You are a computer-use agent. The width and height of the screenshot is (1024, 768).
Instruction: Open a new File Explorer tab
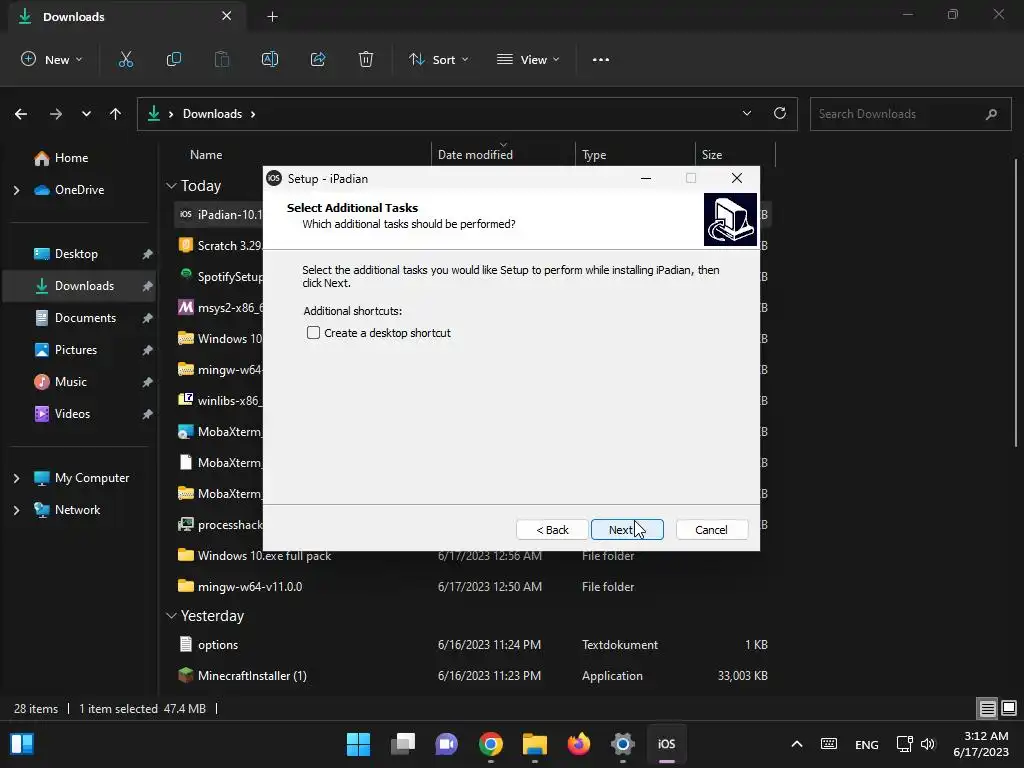[272, 17]
